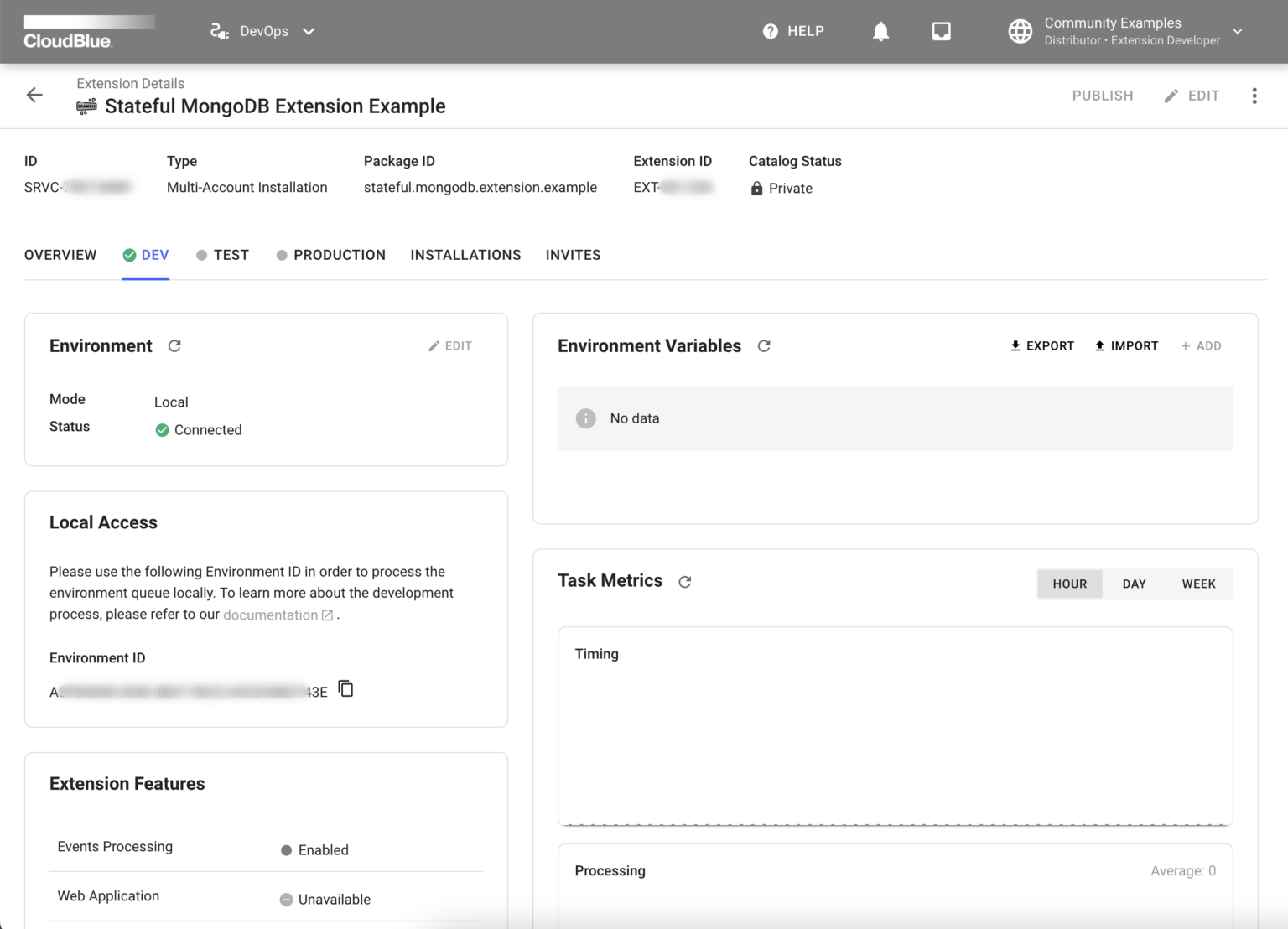Click the PUBLISH button
This screenshot has height=929, width=1288.
(x=1103, y=96)
